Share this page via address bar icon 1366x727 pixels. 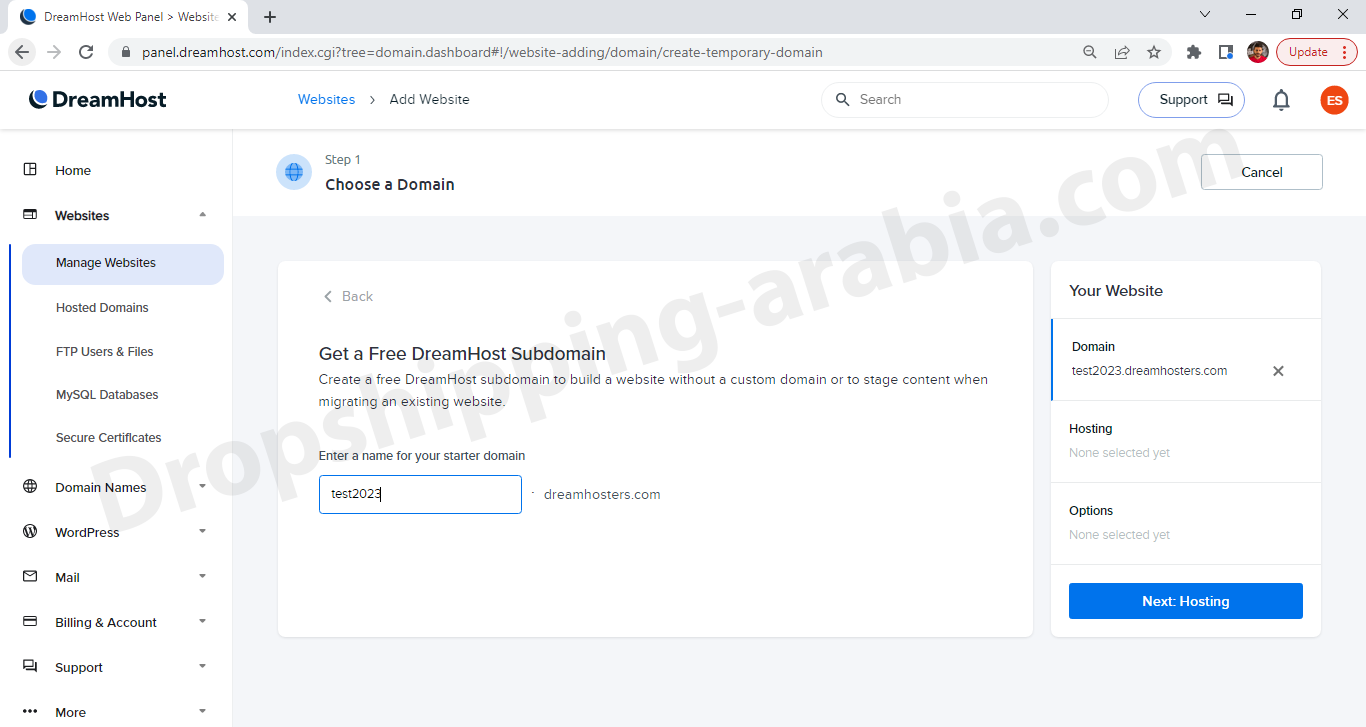(x=1122, y=52)
